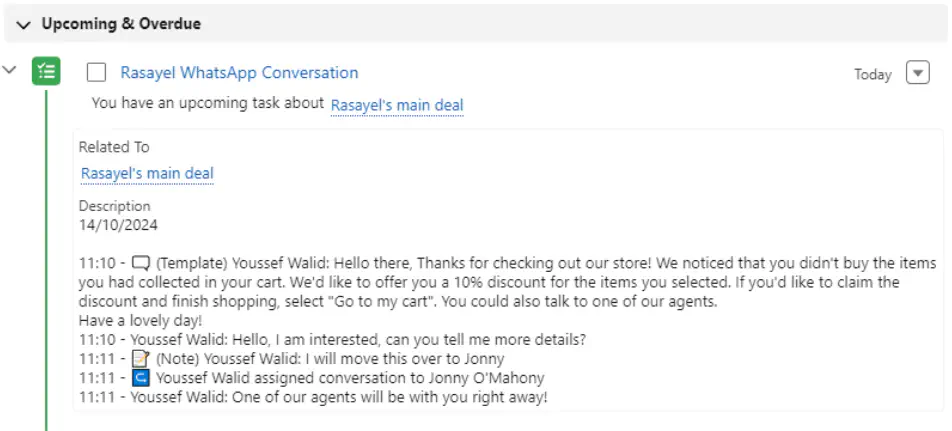
Task: Click the Description field label
Action: click(x=114, y=206)
